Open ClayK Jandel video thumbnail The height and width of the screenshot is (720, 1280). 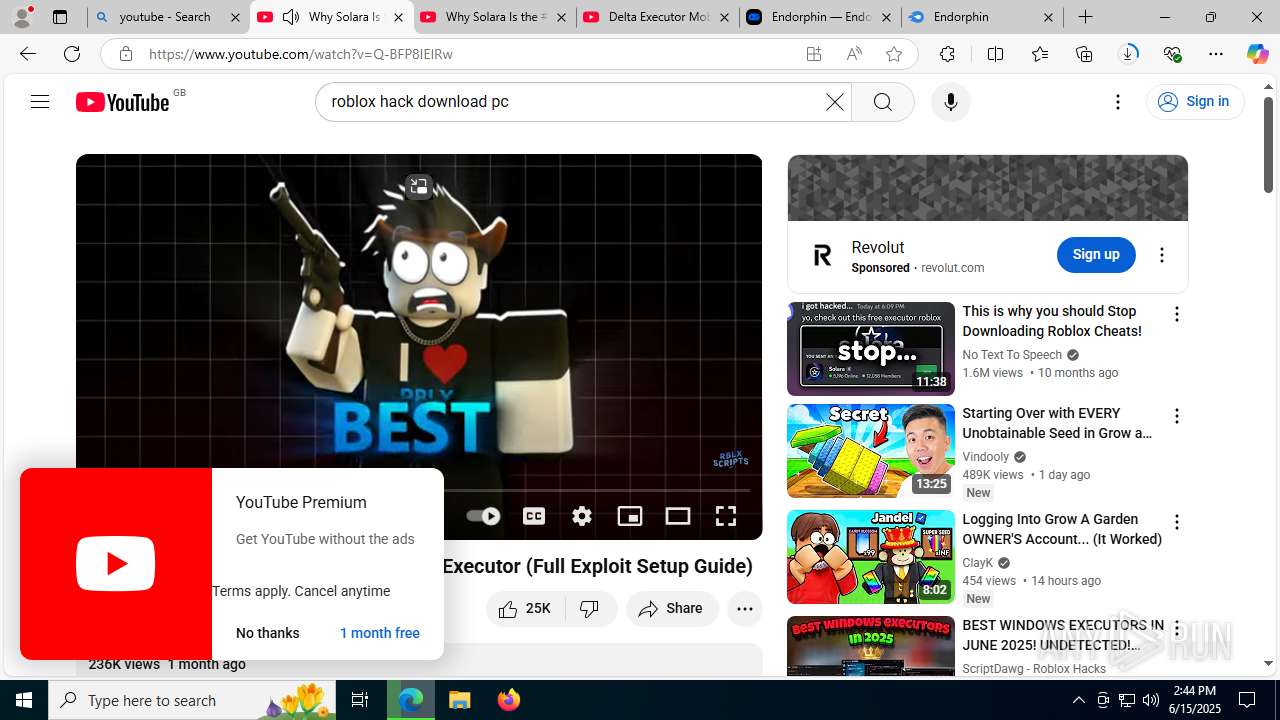coord(871,557)
